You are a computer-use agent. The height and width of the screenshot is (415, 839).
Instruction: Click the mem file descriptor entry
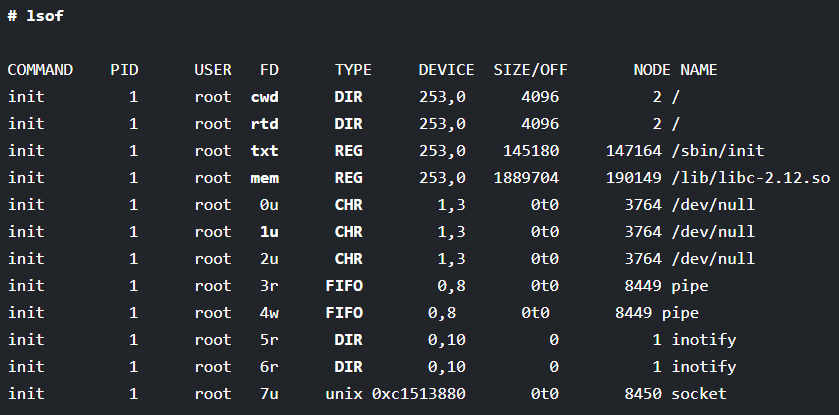tap(265, 178)
